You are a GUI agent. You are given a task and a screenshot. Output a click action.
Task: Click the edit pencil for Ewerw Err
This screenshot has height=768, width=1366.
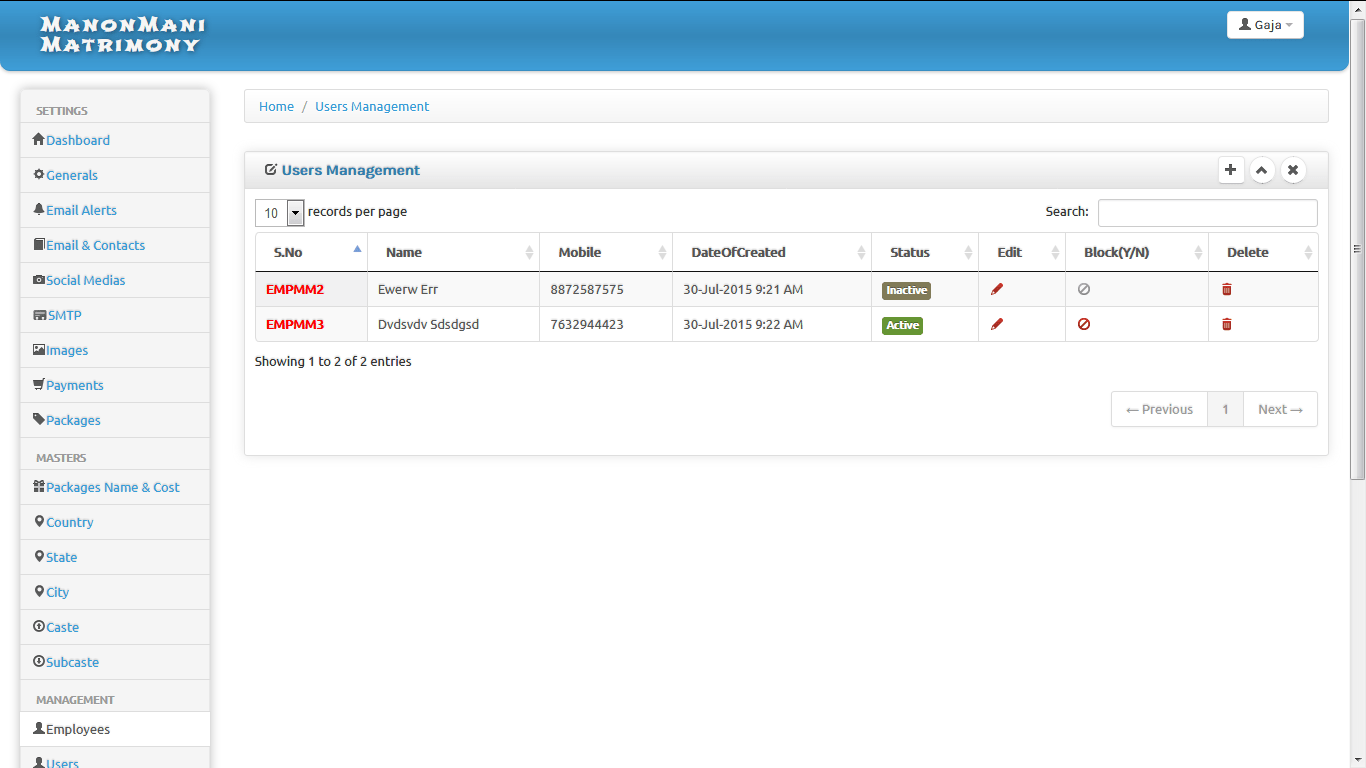click(x=997, y=289)
